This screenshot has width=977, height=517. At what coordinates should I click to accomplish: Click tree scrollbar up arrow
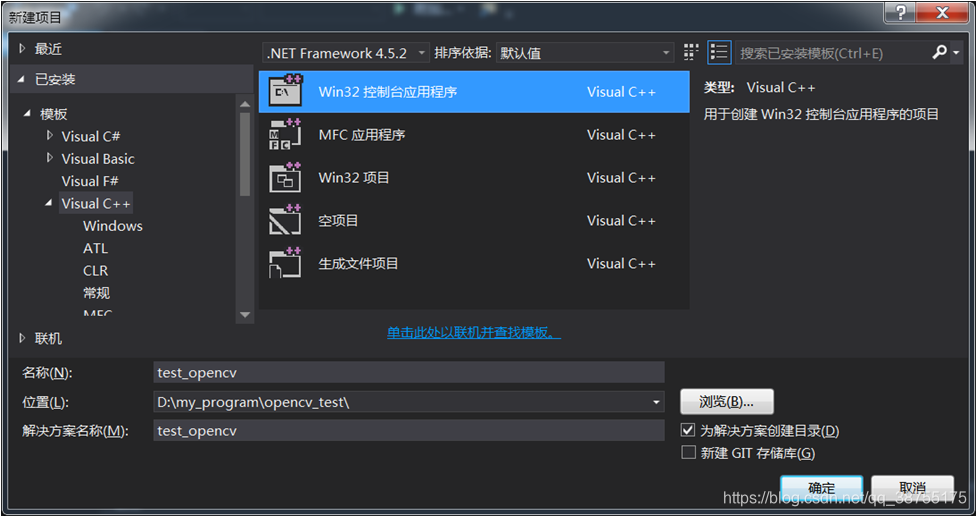pyautogui.click(x=244, y=104)
